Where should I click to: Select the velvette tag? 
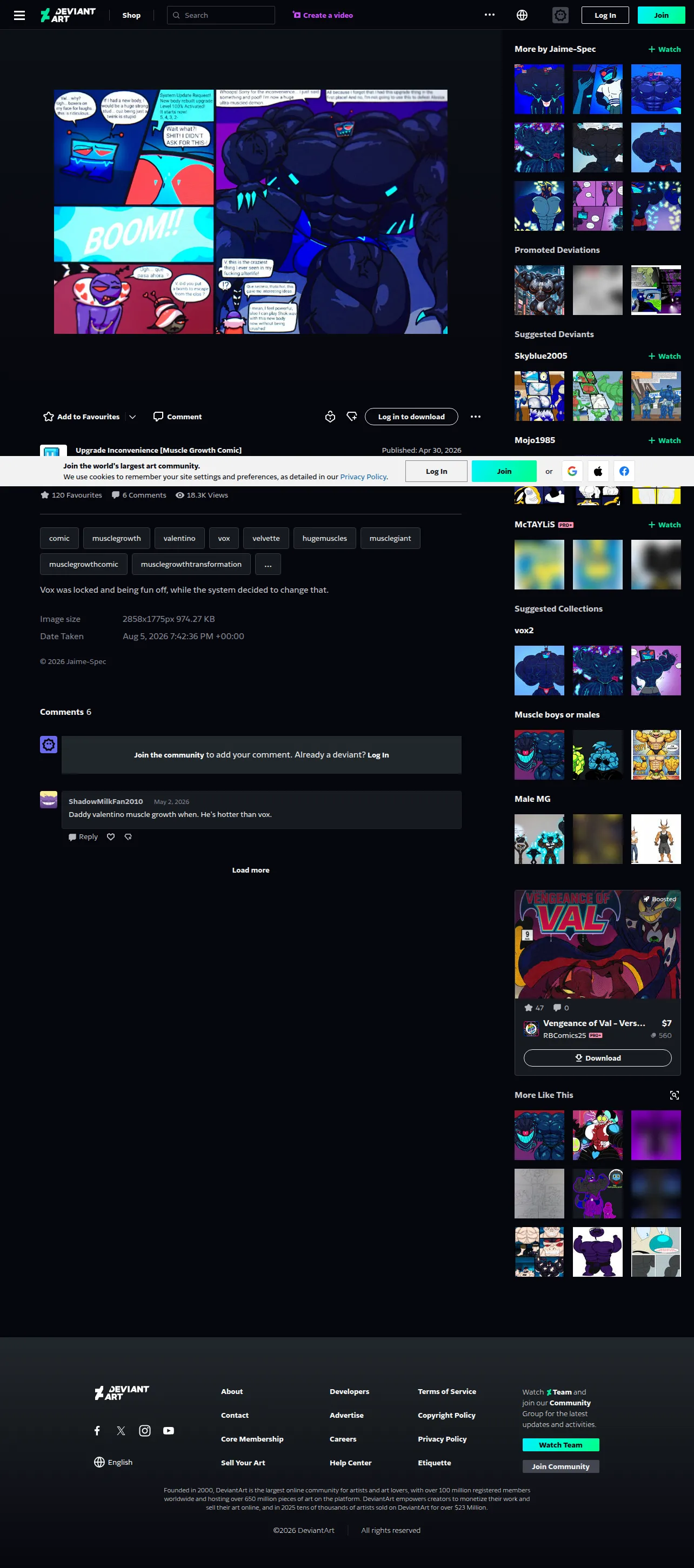[266, 538]
